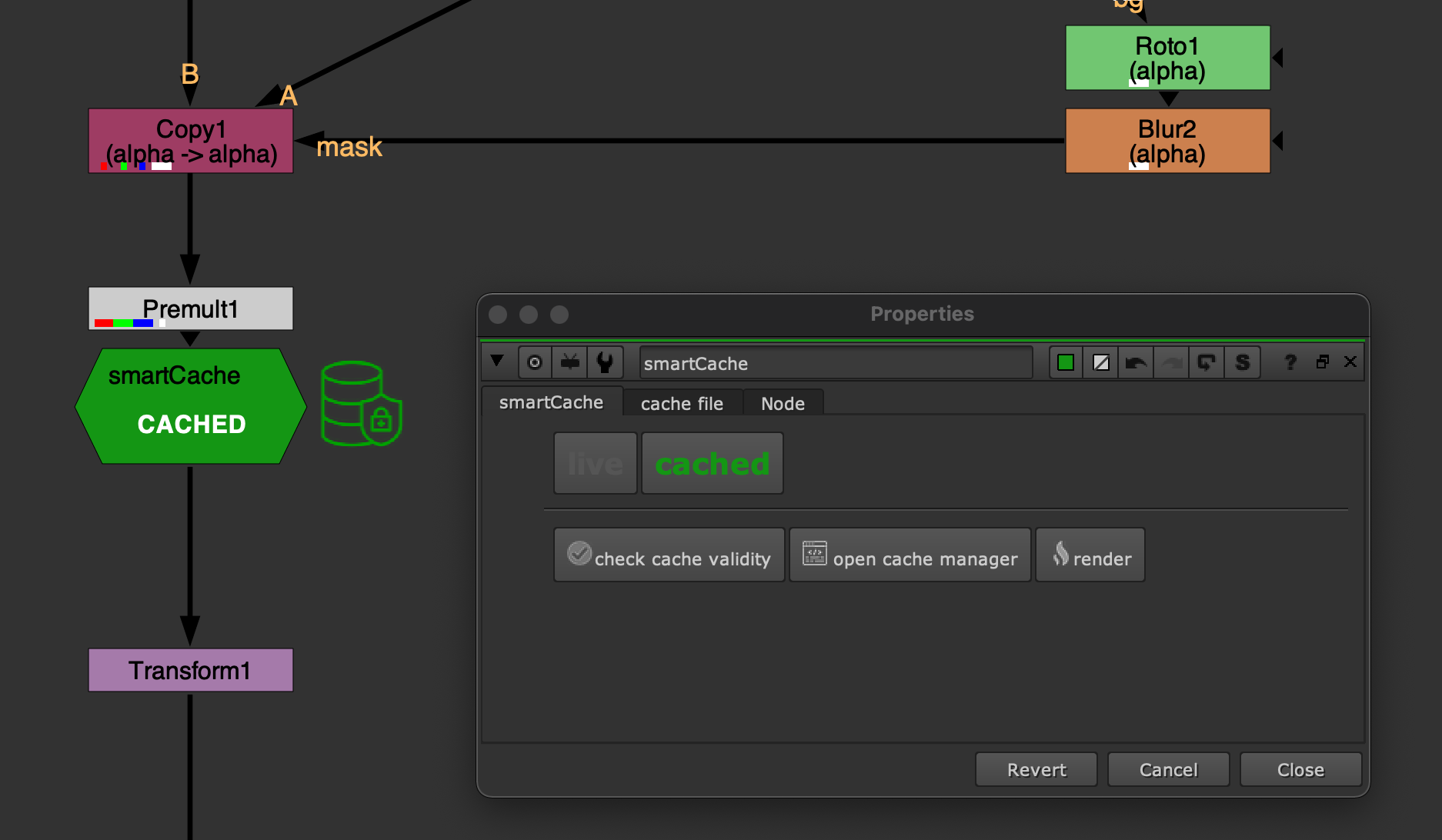The width and height of the screenshot is (1442, 840).
Task: Click the green node color swatch
Action: click(x=1066, y=362)
